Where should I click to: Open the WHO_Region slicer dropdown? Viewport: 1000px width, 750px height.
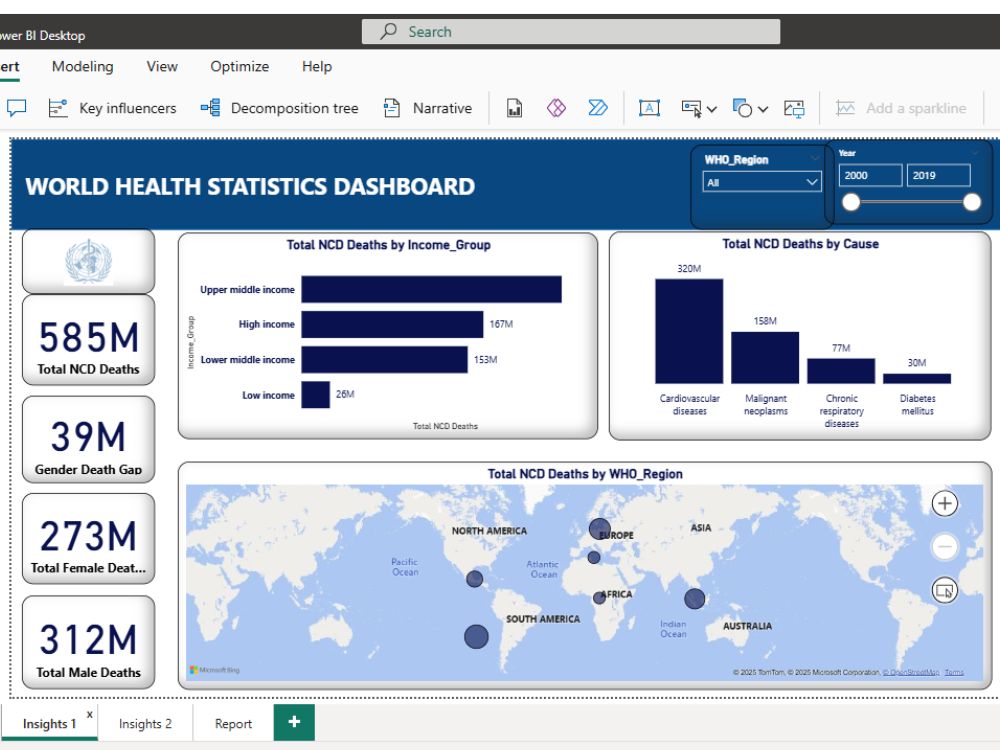pos(812,182)
